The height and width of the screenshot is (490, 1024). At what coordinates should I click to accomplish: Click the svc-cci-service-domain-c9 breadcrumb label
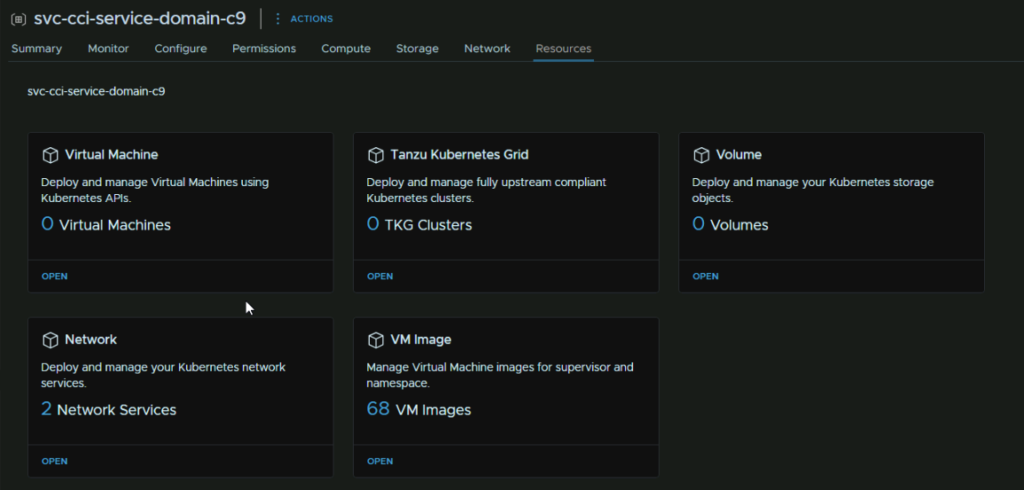pos(96,91)
